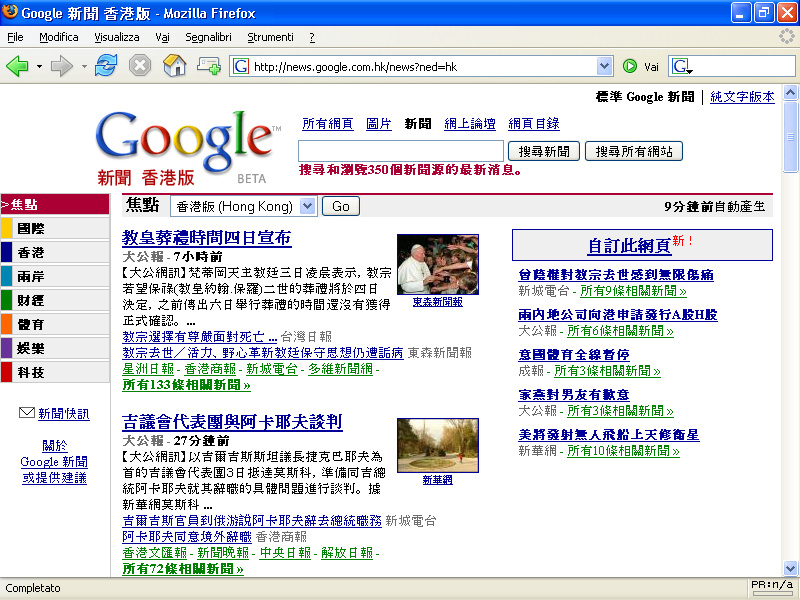Click the URL address bar field
This screenshot has width=800, height=600.
point(423,66)
